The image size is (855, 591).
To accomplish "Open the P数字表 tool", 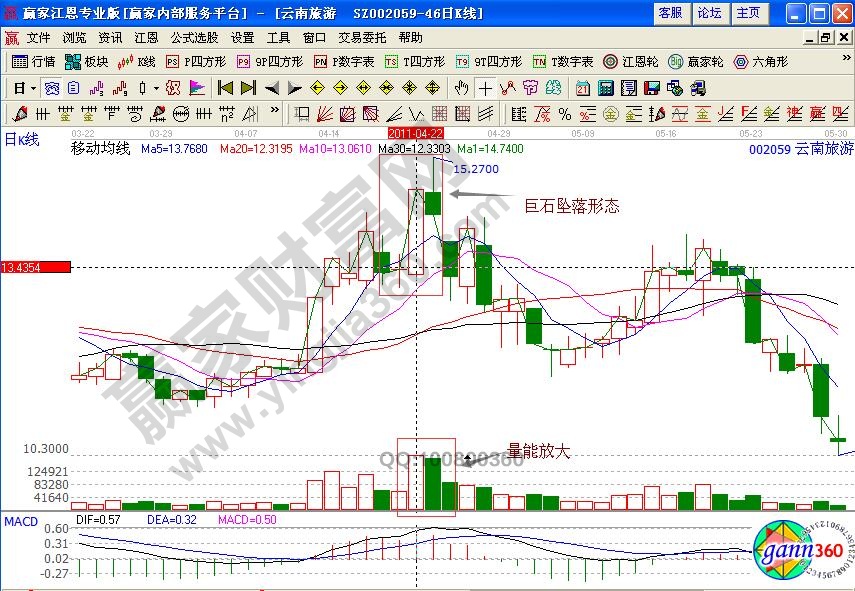I will 344,62.
